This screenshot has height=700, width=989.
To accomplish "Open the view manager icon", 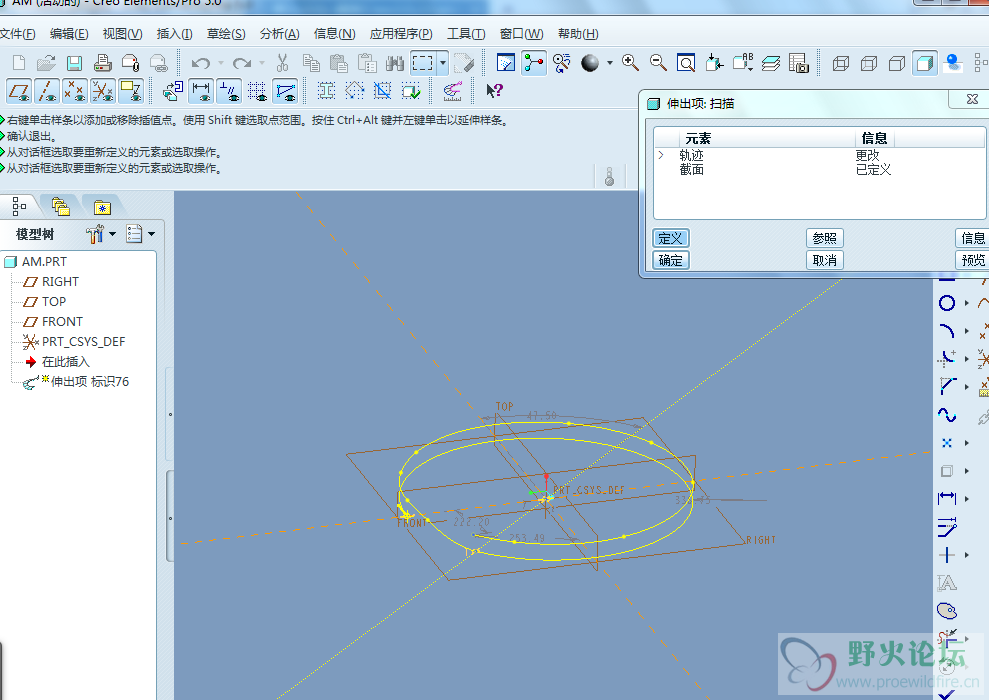I will click(799, 63).
